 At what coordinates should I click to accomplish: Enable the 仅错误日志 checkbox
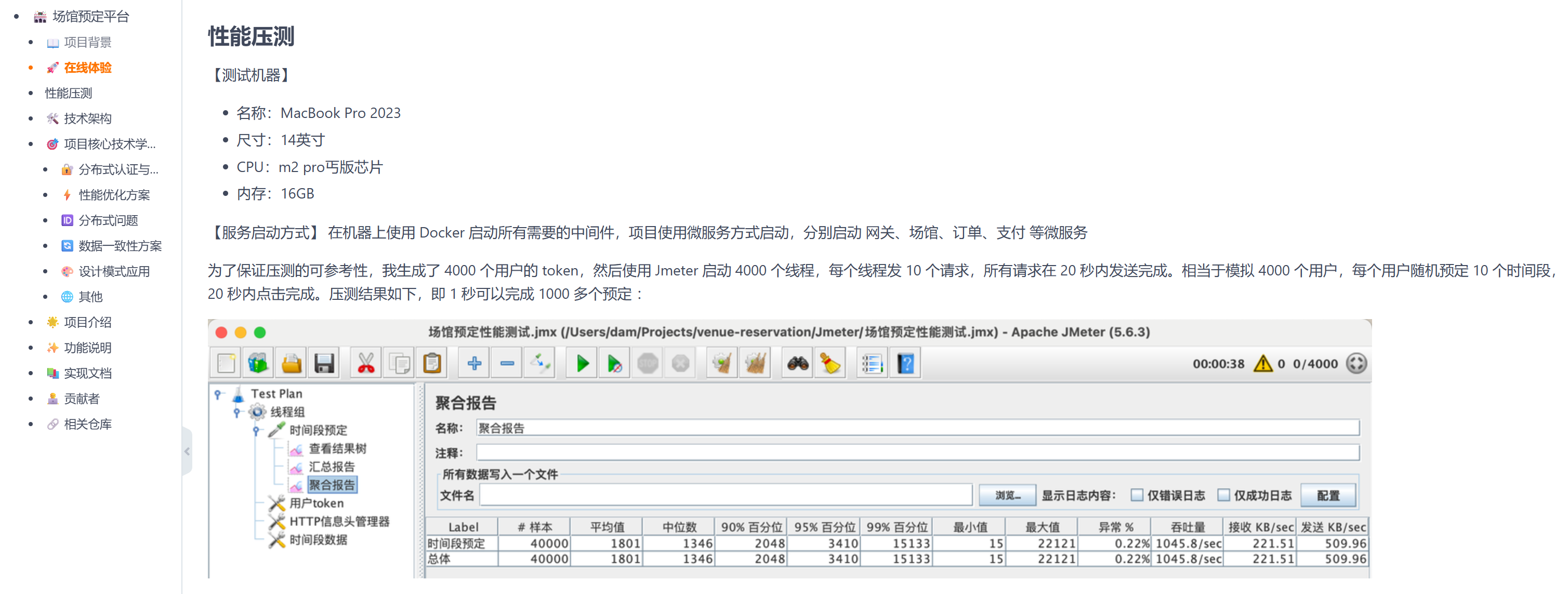pyautogui.click(x=1137, y=495)
